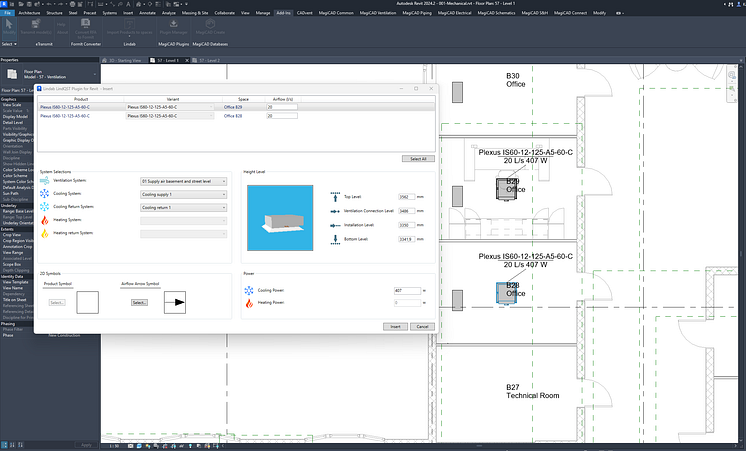Click the Cooling System snowflake icon
This screenshot has width=746, height=451.
click(45, 194)
